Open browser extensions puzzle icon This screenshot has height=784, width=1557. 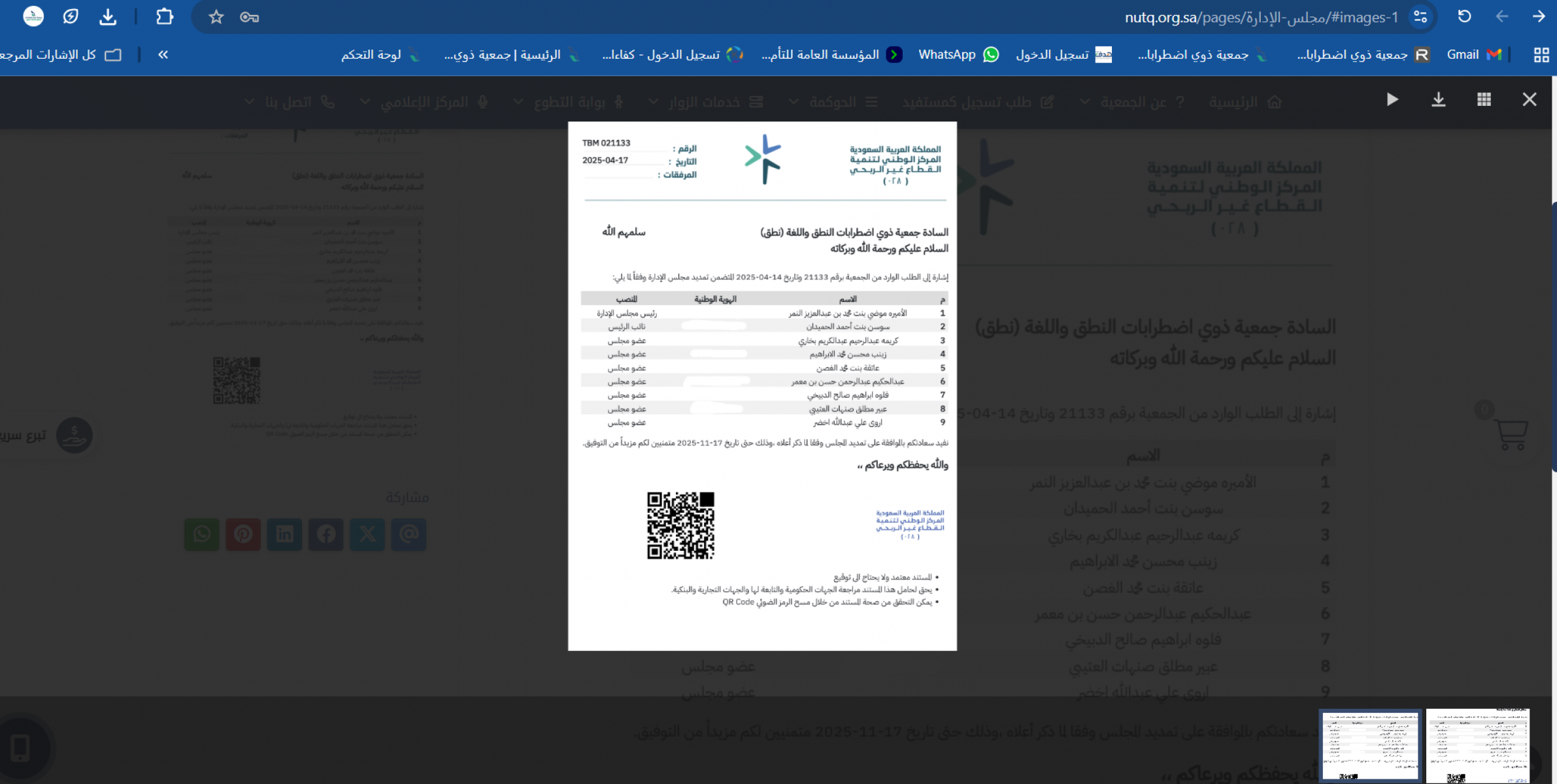click(165, 17)
